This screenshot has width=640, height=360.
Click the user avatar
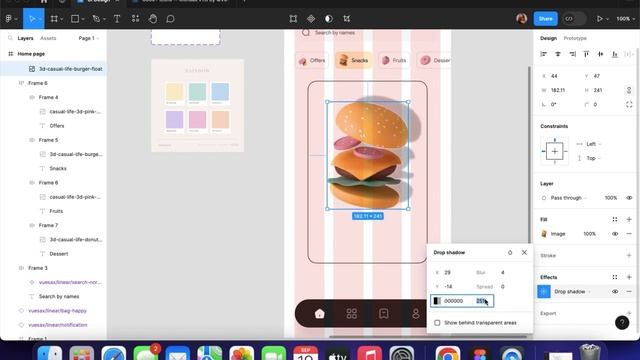522,19
